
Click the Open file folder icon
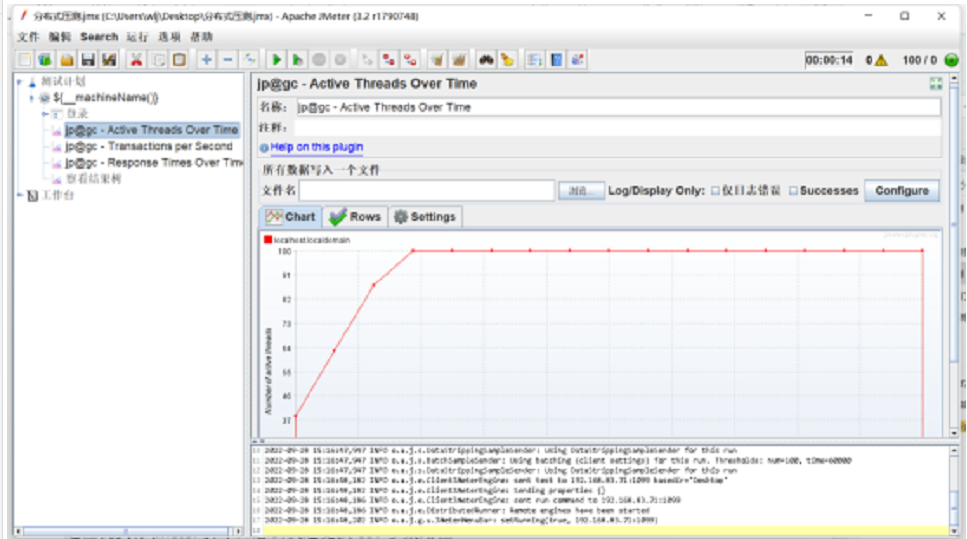[66, 60]
